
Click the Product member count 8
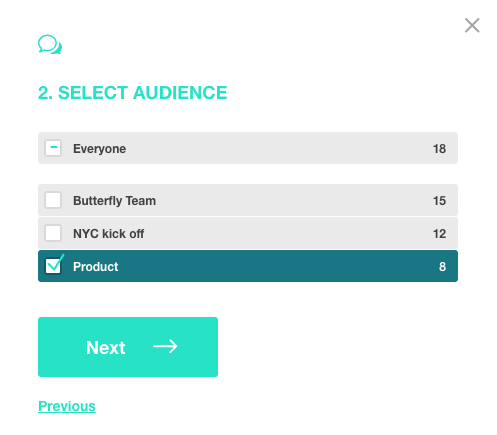[442, 267]
